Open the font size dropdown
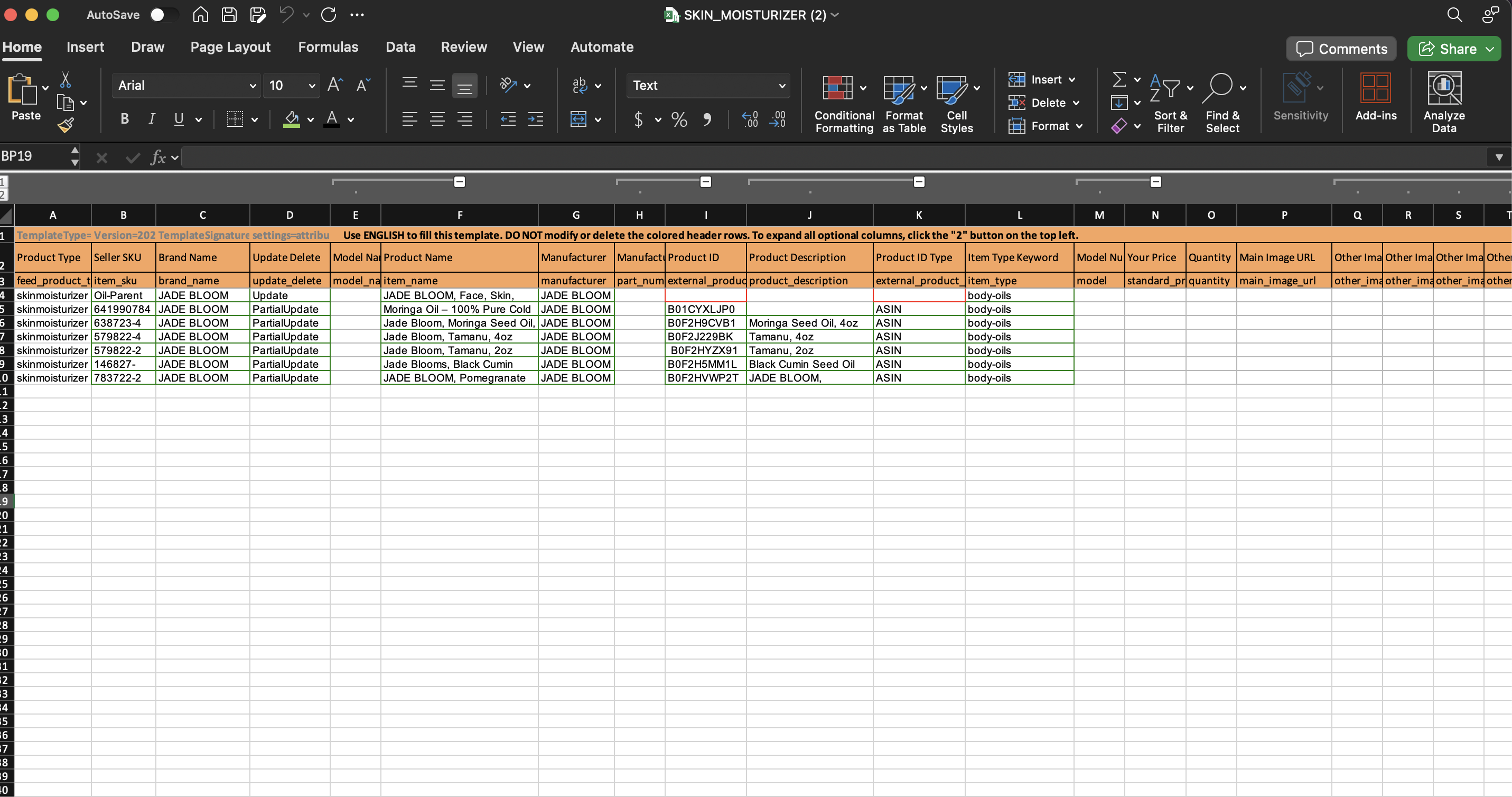Image resolution: width=1512 pixels, height=797 pixels. (x=312, y=86)
